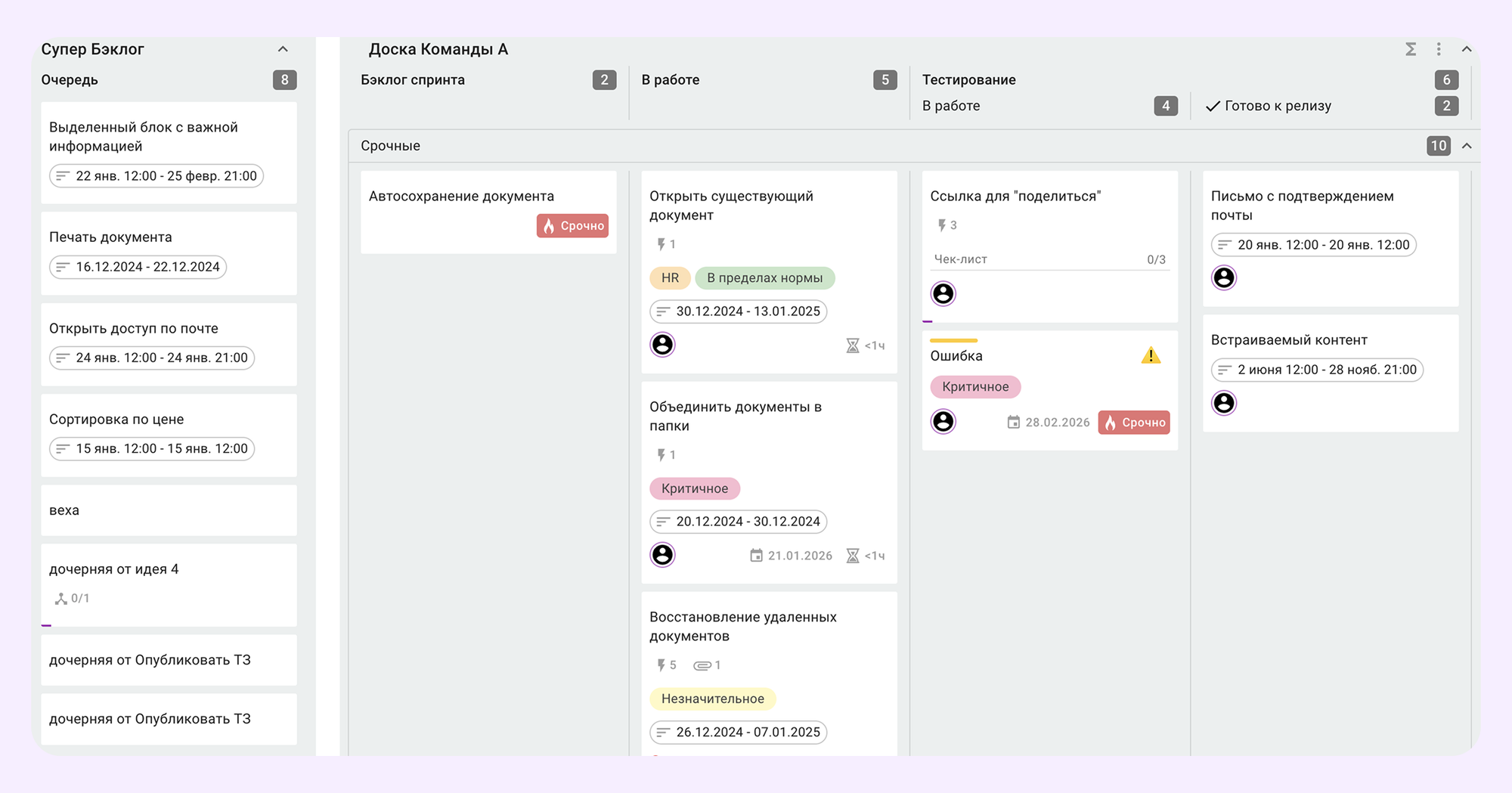The image size is (1512, 793).
Task: Click the warning triangle on the Ошибка card
Action: pyautogui.click(x=1151, y=355)
